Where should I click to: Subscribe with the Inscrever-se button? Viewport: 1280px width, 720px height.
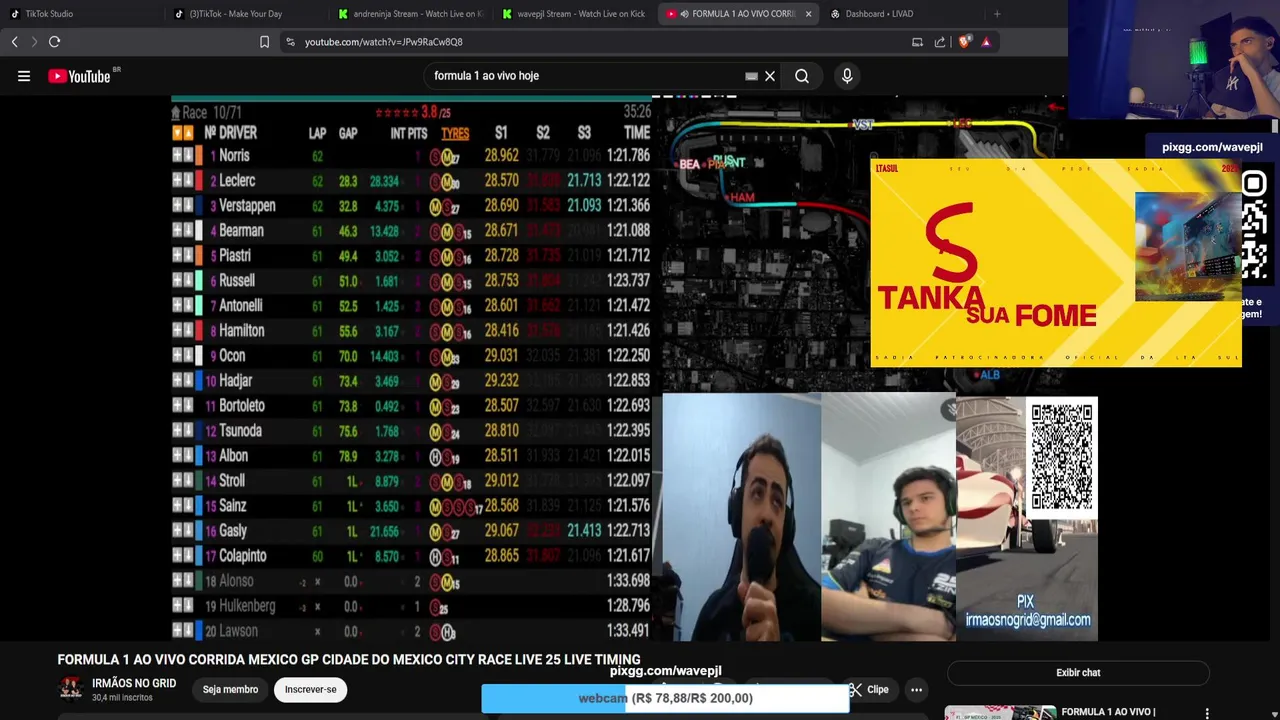pyautogui.click(x=310, y=689)
